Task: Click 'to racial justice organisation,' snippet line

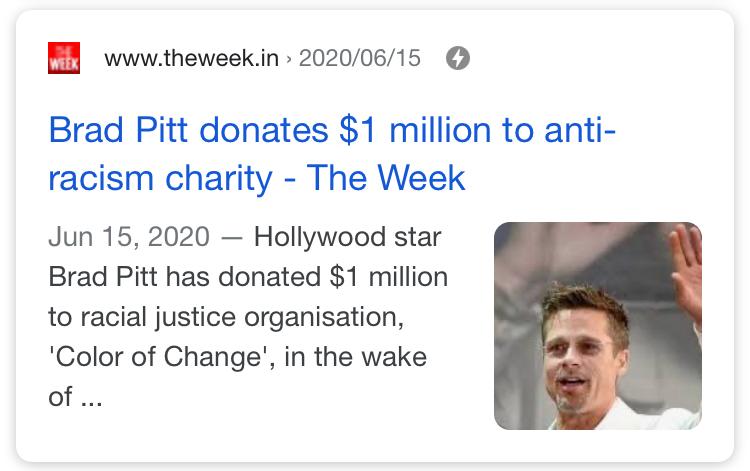Action: pyautogui.click(x=226, y=318)
